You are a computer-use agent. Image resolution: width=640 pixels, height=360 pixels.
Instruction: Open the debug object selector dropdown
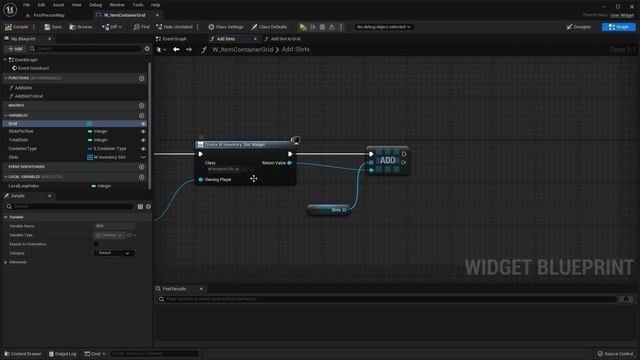point(383,27)
